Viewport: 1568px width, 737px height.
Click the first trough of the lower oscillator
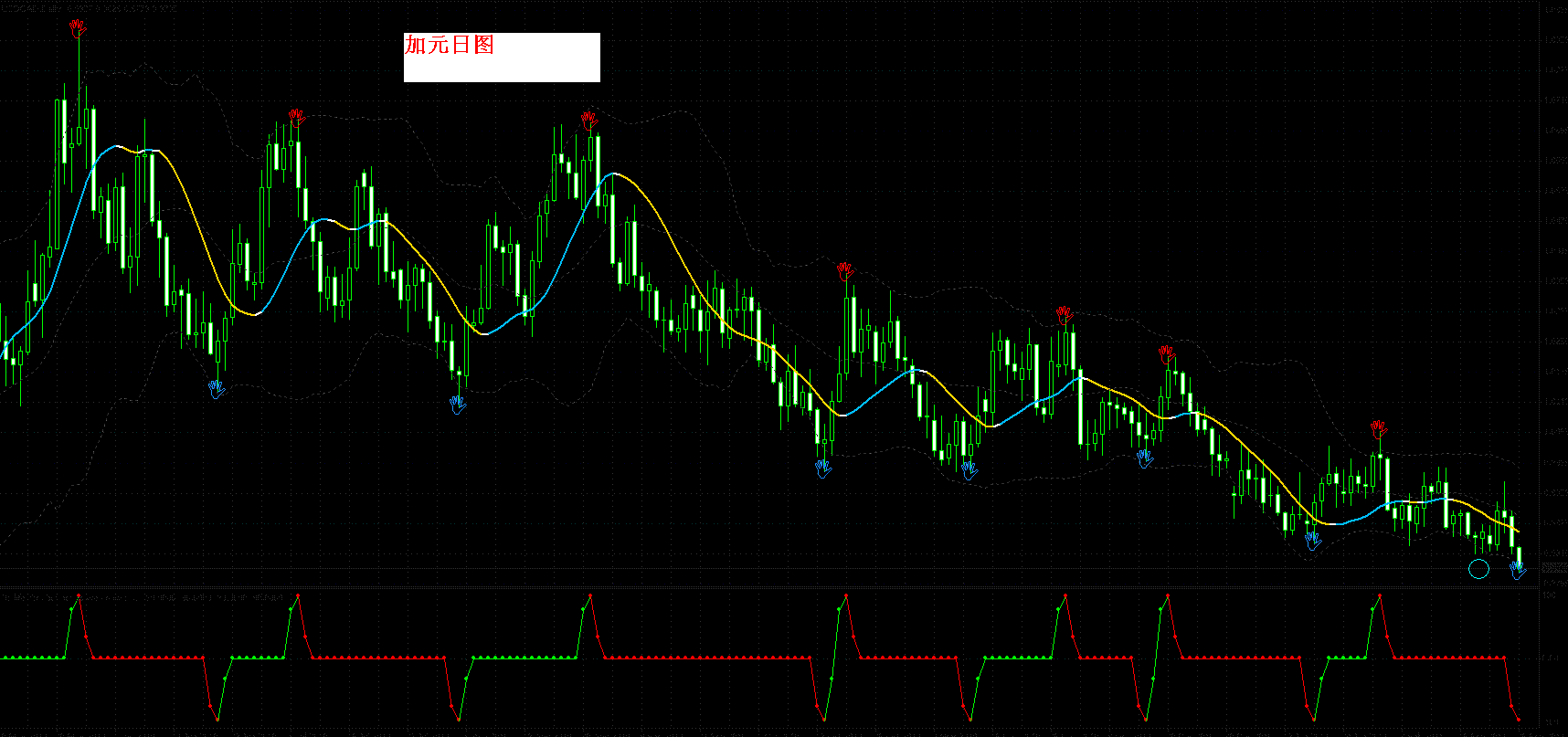(217, 720)
